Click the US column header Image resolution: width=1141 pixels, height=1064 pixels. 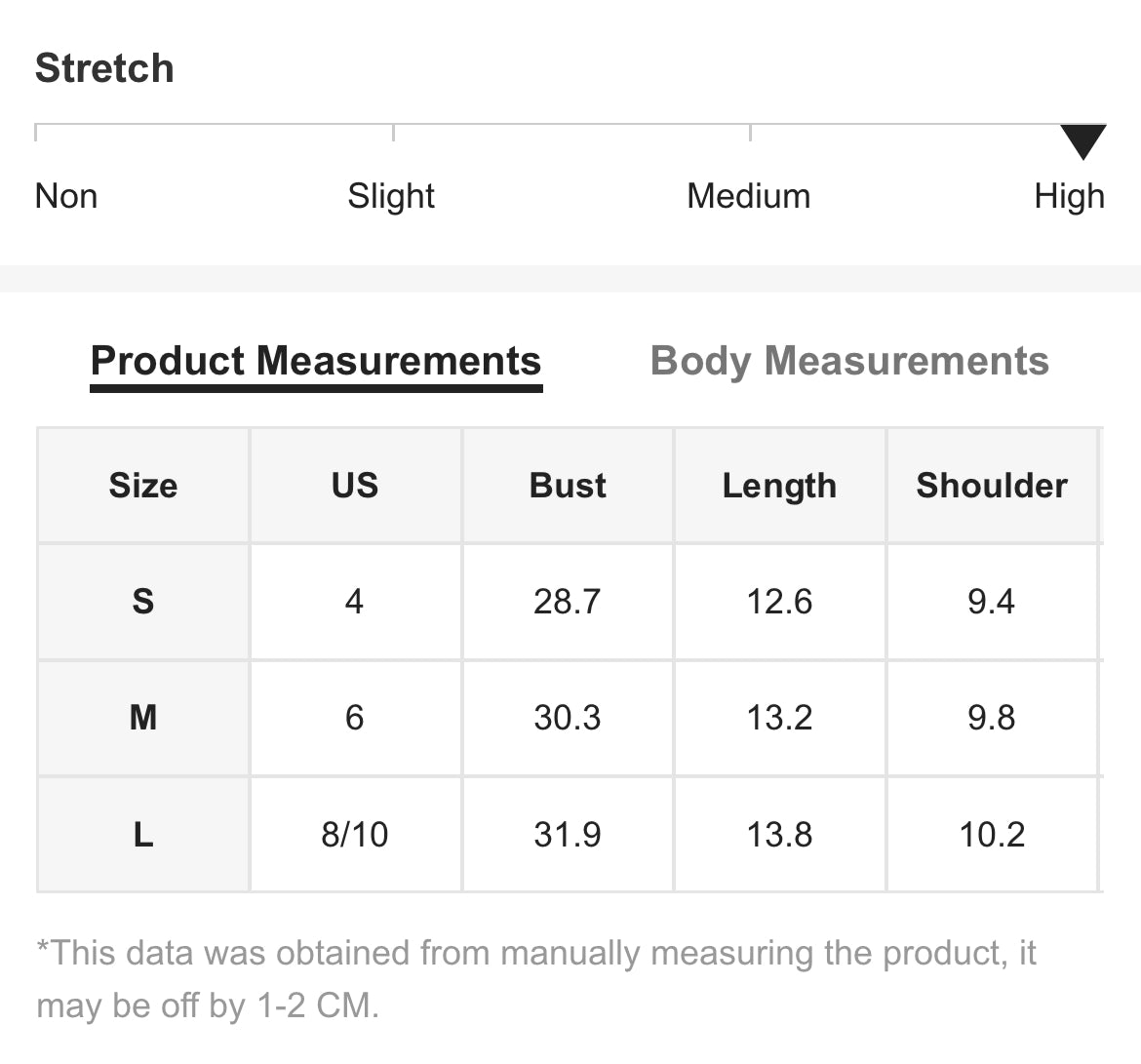(x=355, y=486)
